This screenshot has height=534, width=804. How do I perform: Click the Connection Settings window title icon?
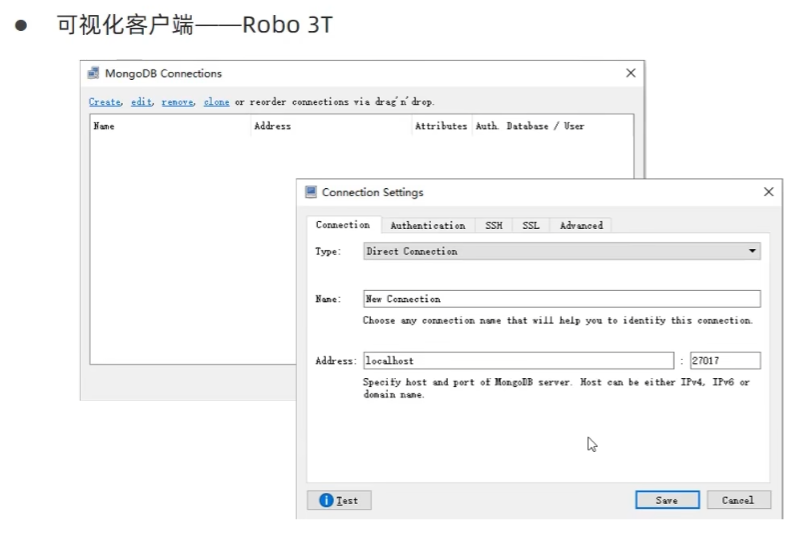click(311, 192)
